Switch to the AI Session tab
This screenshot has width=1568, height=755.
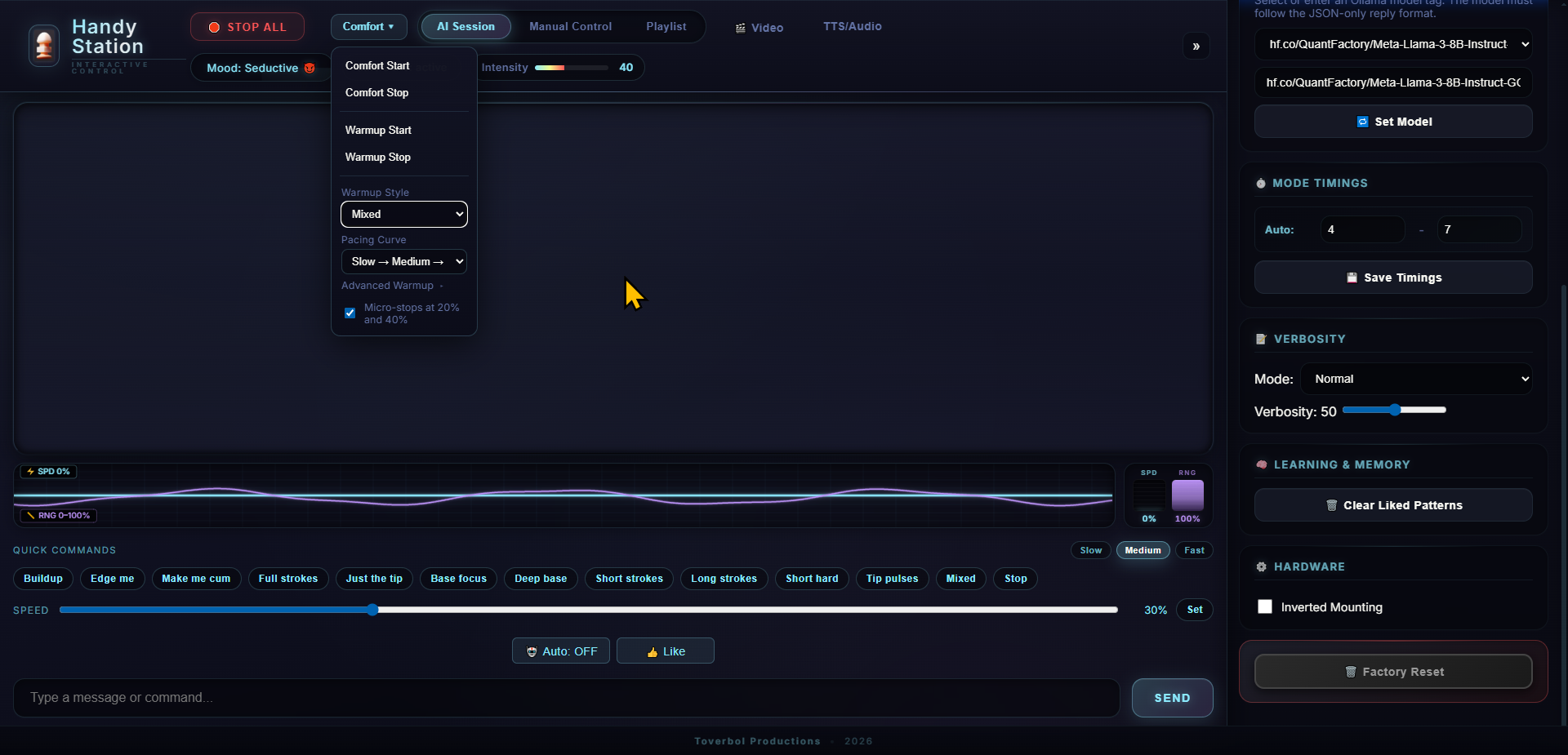pyautogui.click(x=465, y=27)
